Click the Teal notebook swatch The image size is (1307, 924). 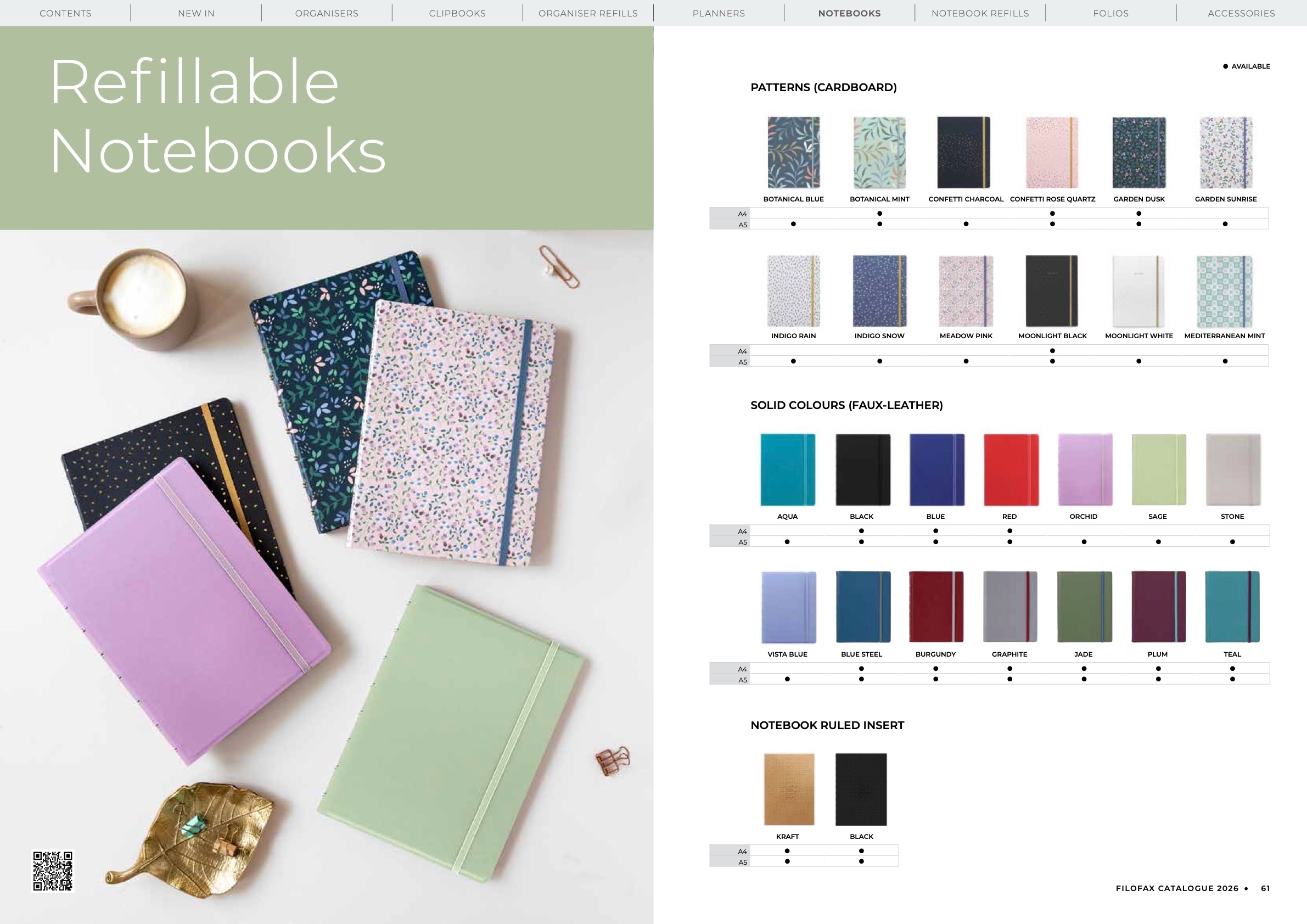(1232, 607)
